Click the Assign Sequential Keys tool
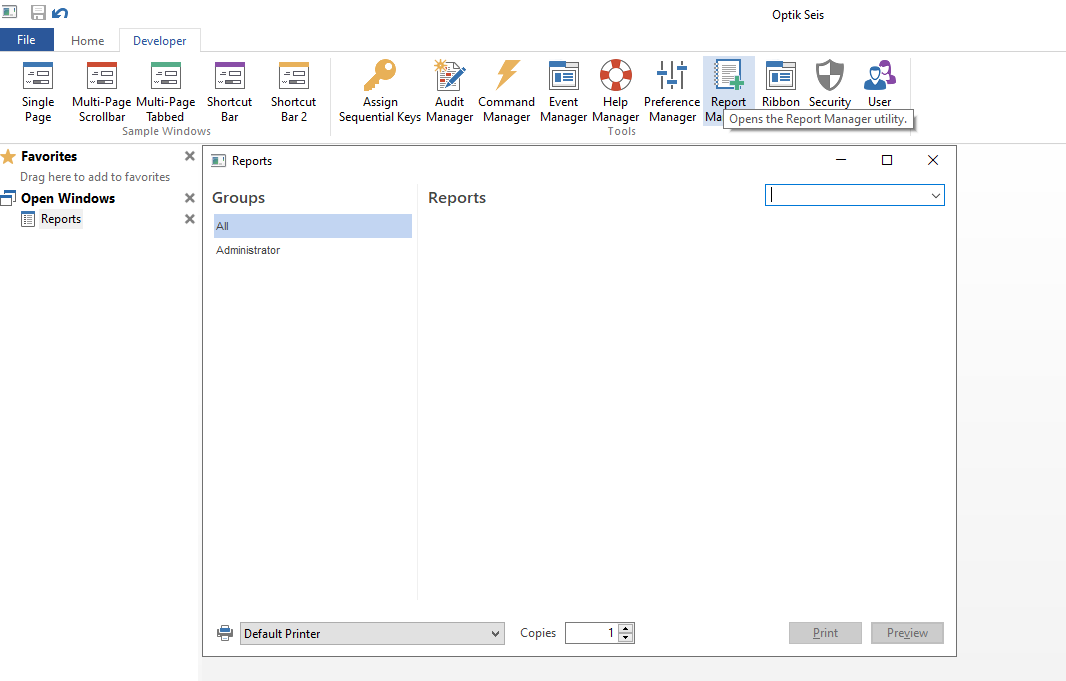Screen dimensions: 1066x681 click(380, 92)
